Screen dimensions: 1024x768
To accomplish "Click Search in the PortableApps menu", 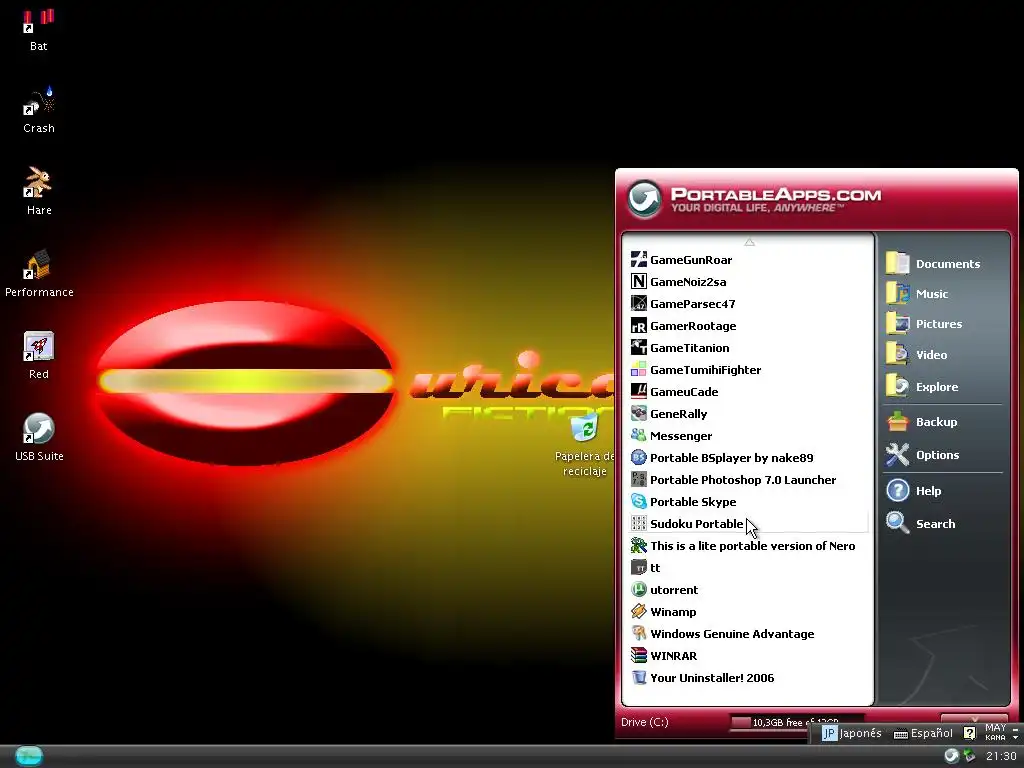I will pos(920,523).
